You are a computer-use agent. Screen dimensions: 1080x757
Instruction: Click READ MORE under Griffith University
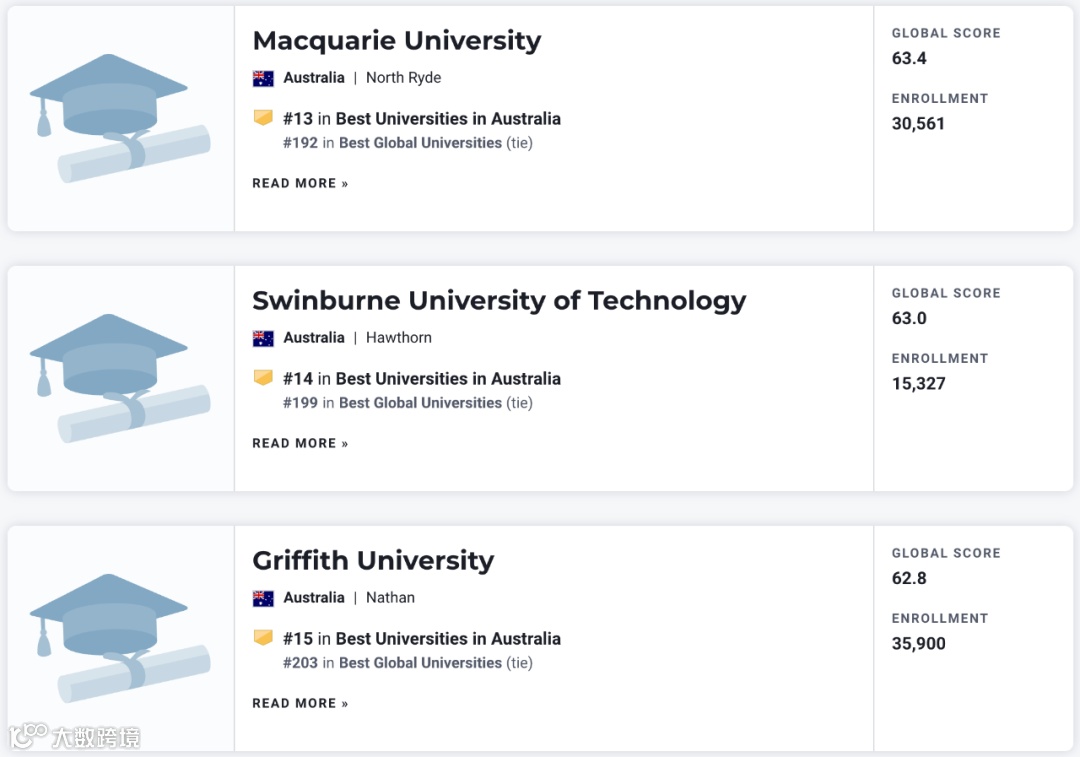300,704
